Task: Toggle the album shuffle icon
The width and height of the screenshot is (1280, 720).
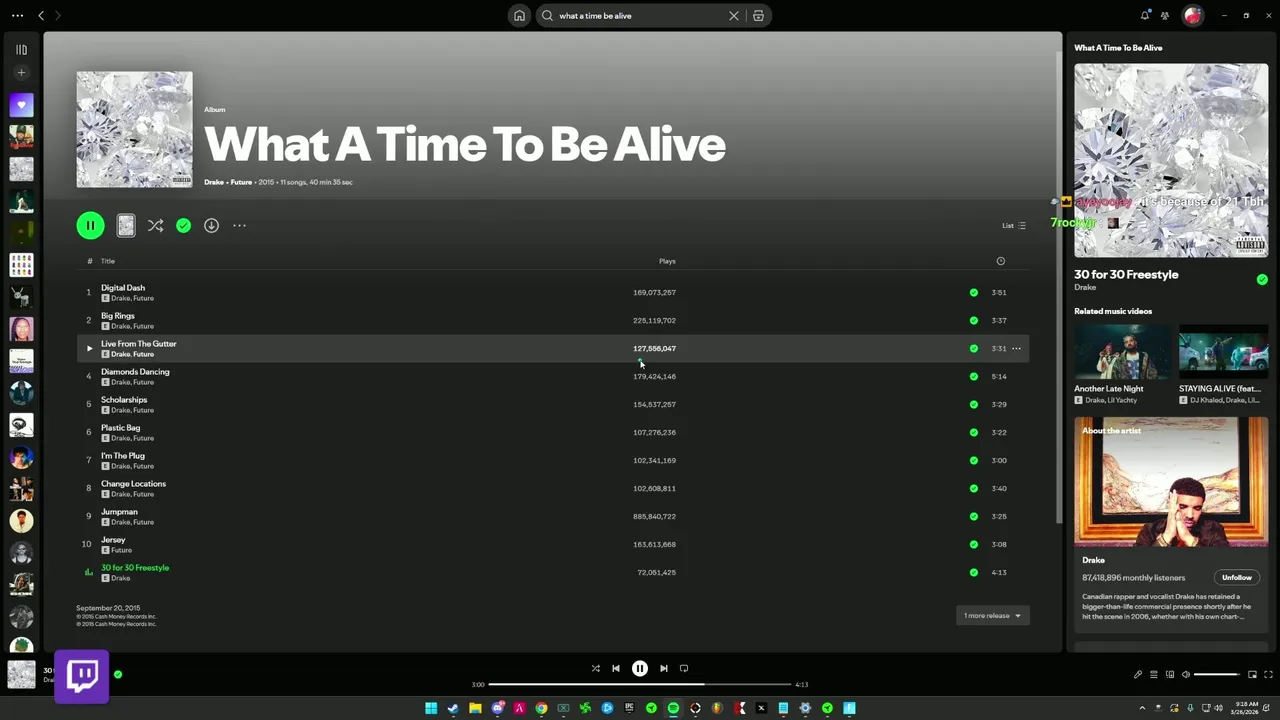Action: [155, 226]
